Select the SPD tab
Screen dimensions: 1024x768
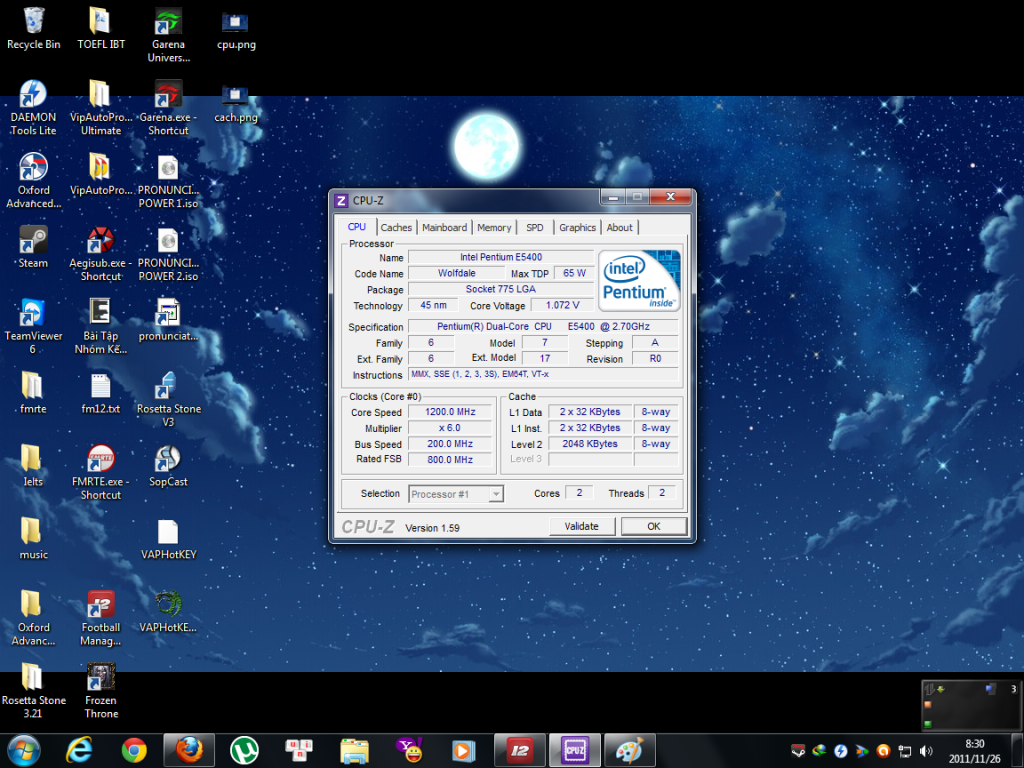534,227
